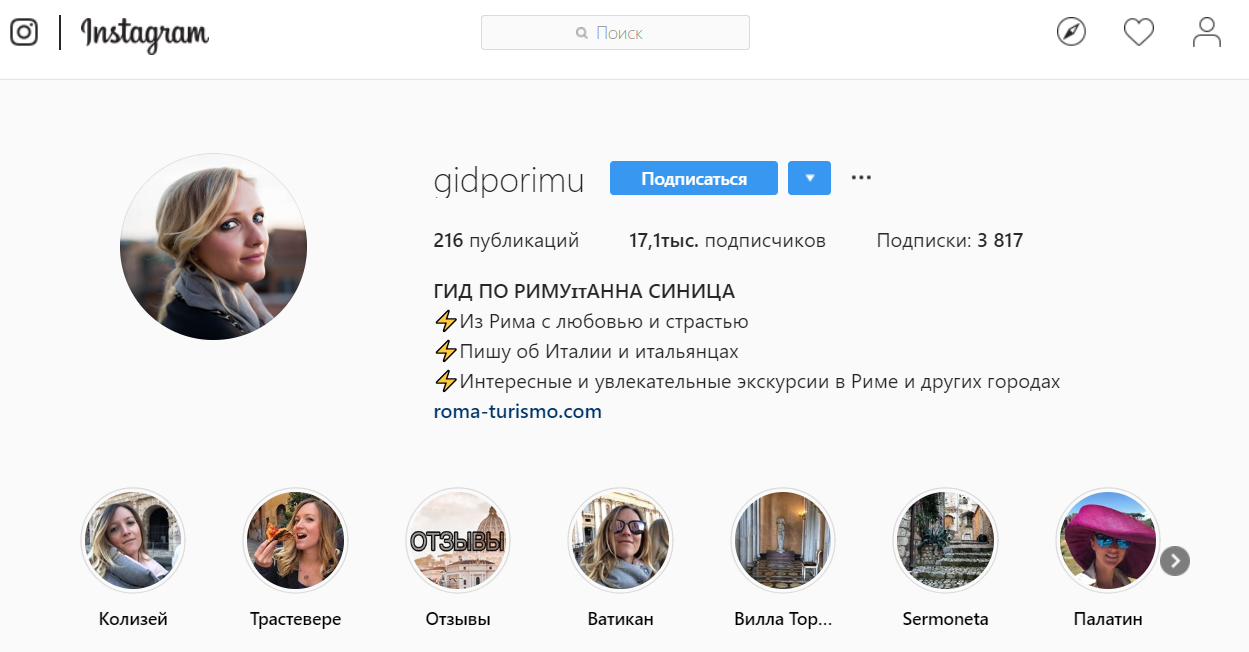
Task: Click the search field magnifier icon
Action: (x=582, y=33)
